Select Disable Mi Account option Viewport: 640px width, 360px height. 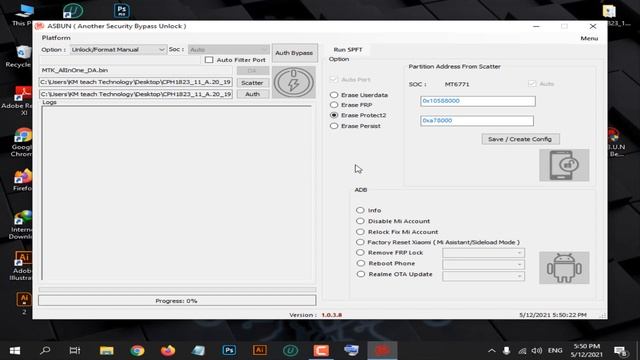360,221
